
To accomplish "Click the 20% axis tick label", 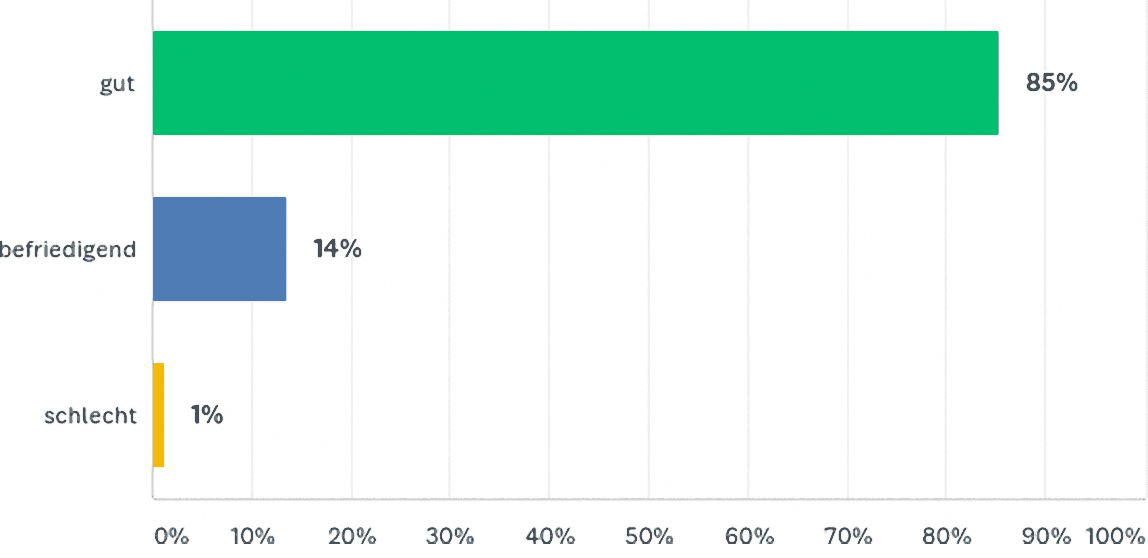I will pyautogui.click(x=352, y=537).
